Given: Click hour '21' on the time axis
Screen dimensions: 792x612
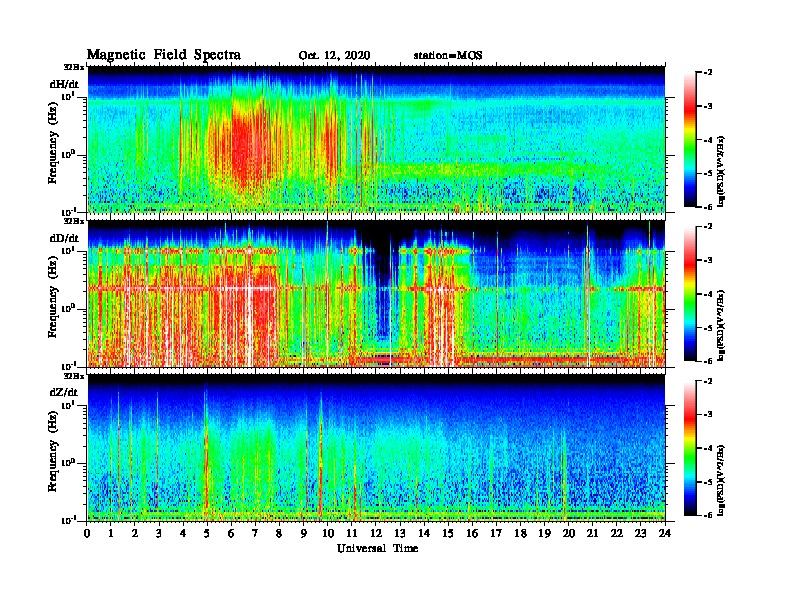Looking at the screenshot, I should [x=593, y=533].
